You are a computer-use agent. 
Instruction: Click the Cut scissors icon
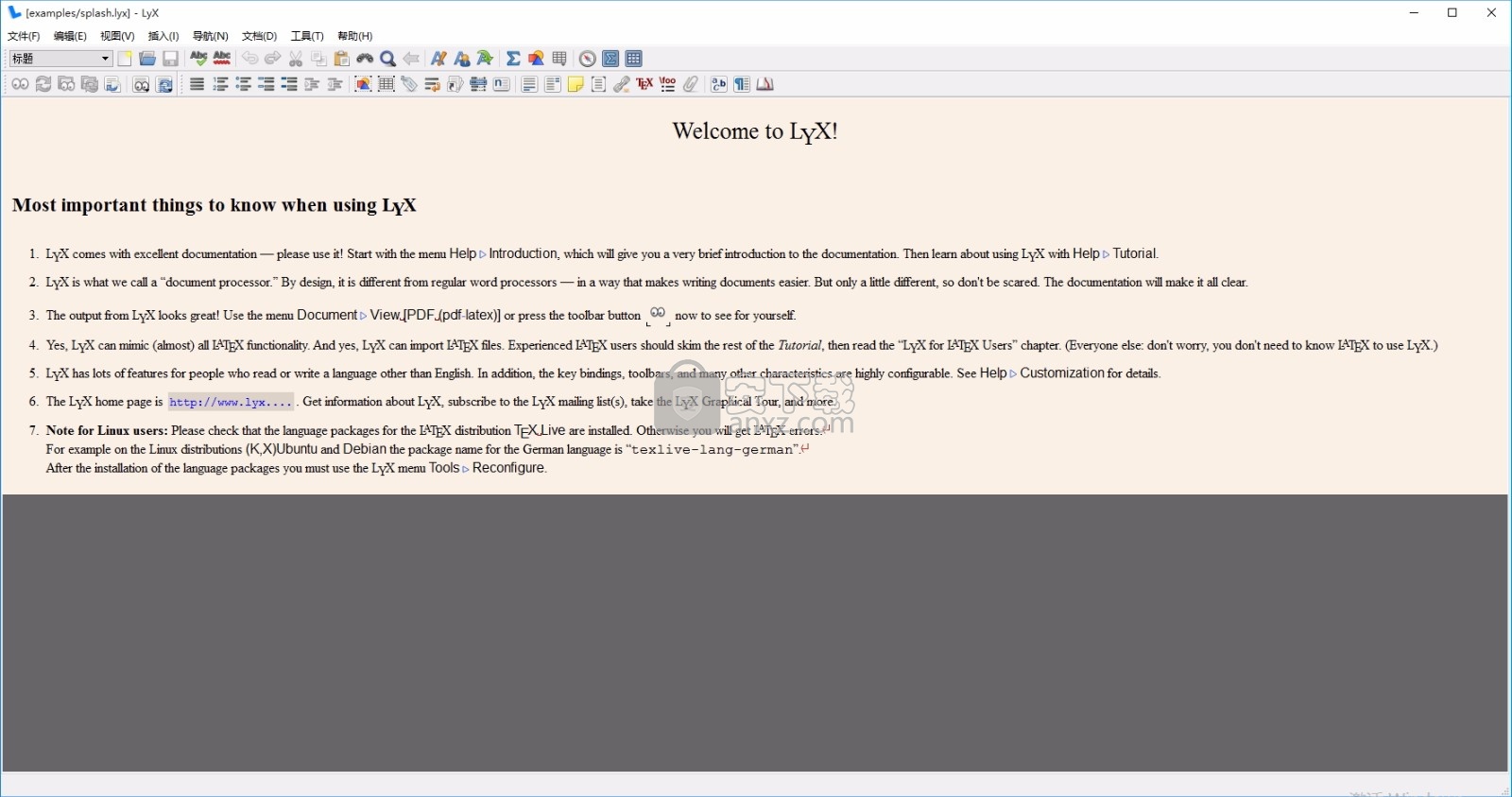[x=296, y=59]
